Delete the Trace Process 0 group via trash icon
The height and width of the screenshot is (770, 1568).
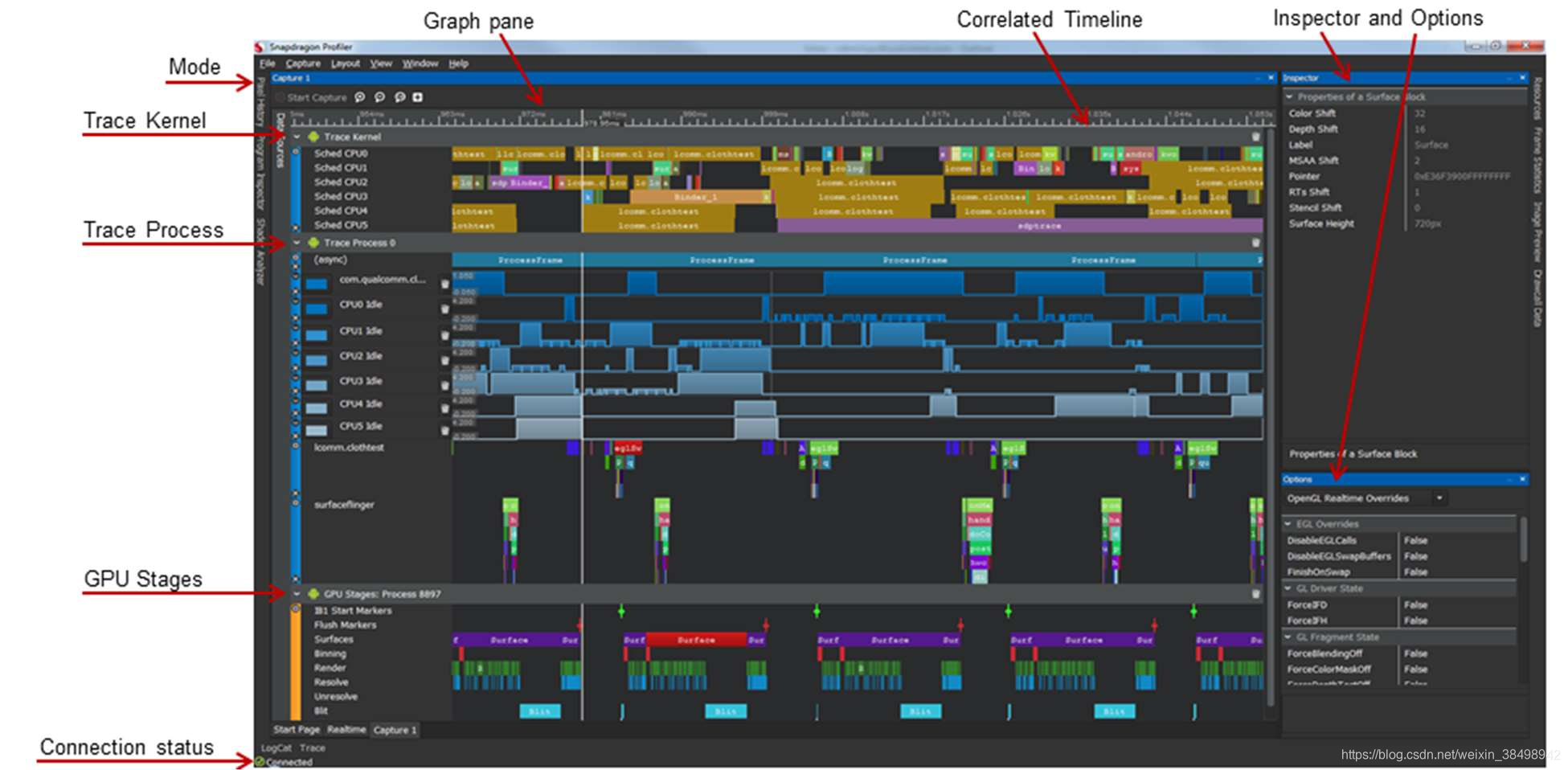point(1256,243)
